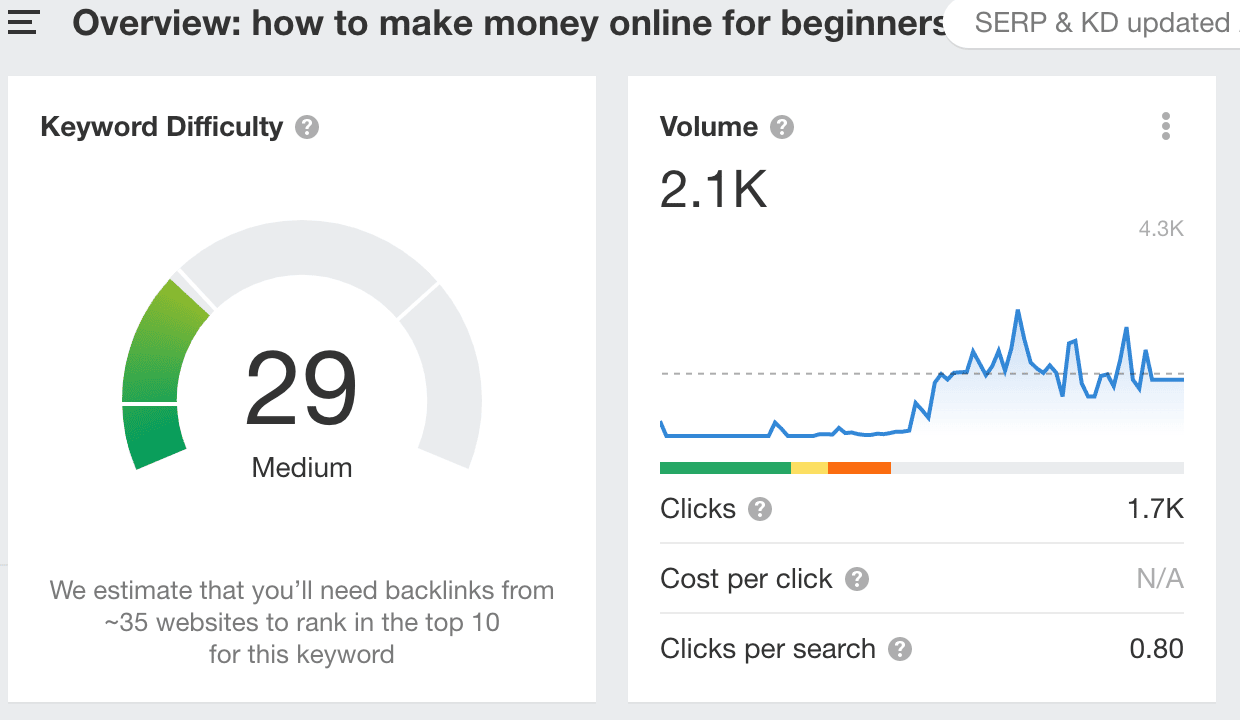Click the backlinks estimate text

301,622
